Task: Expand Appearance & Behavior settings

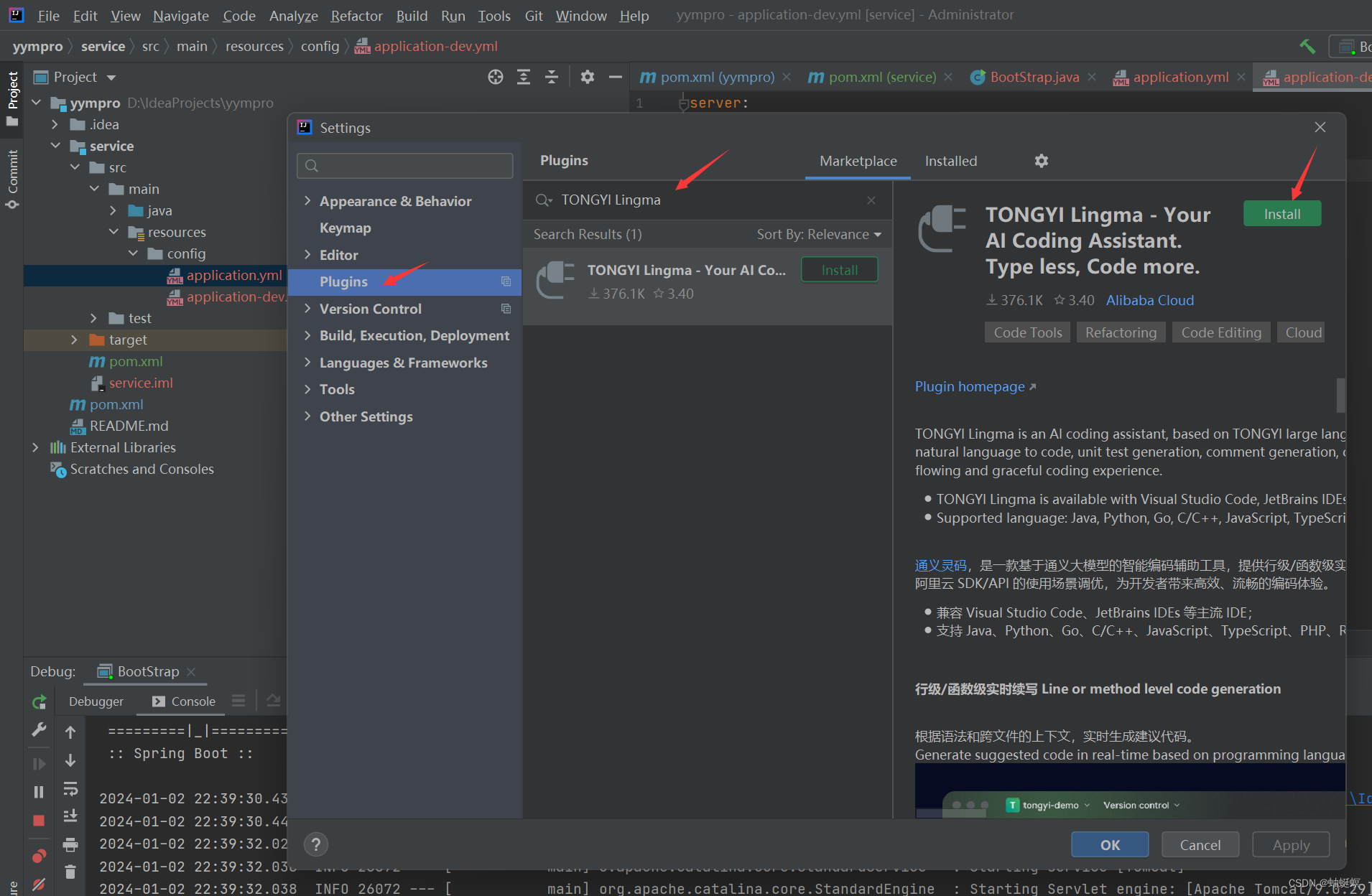Action: pos(308,201)
